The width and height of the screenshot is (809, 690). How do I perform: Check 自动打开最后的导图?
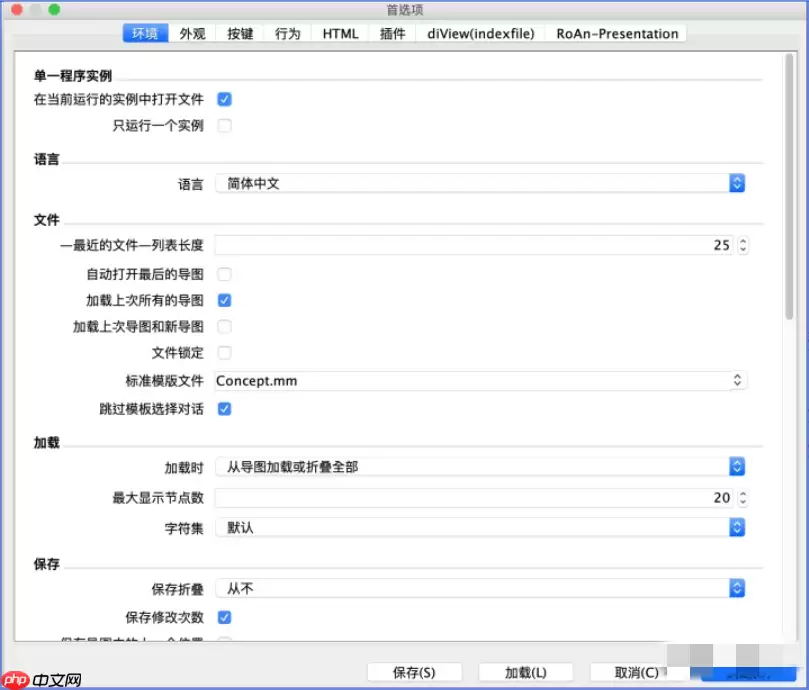224,274
